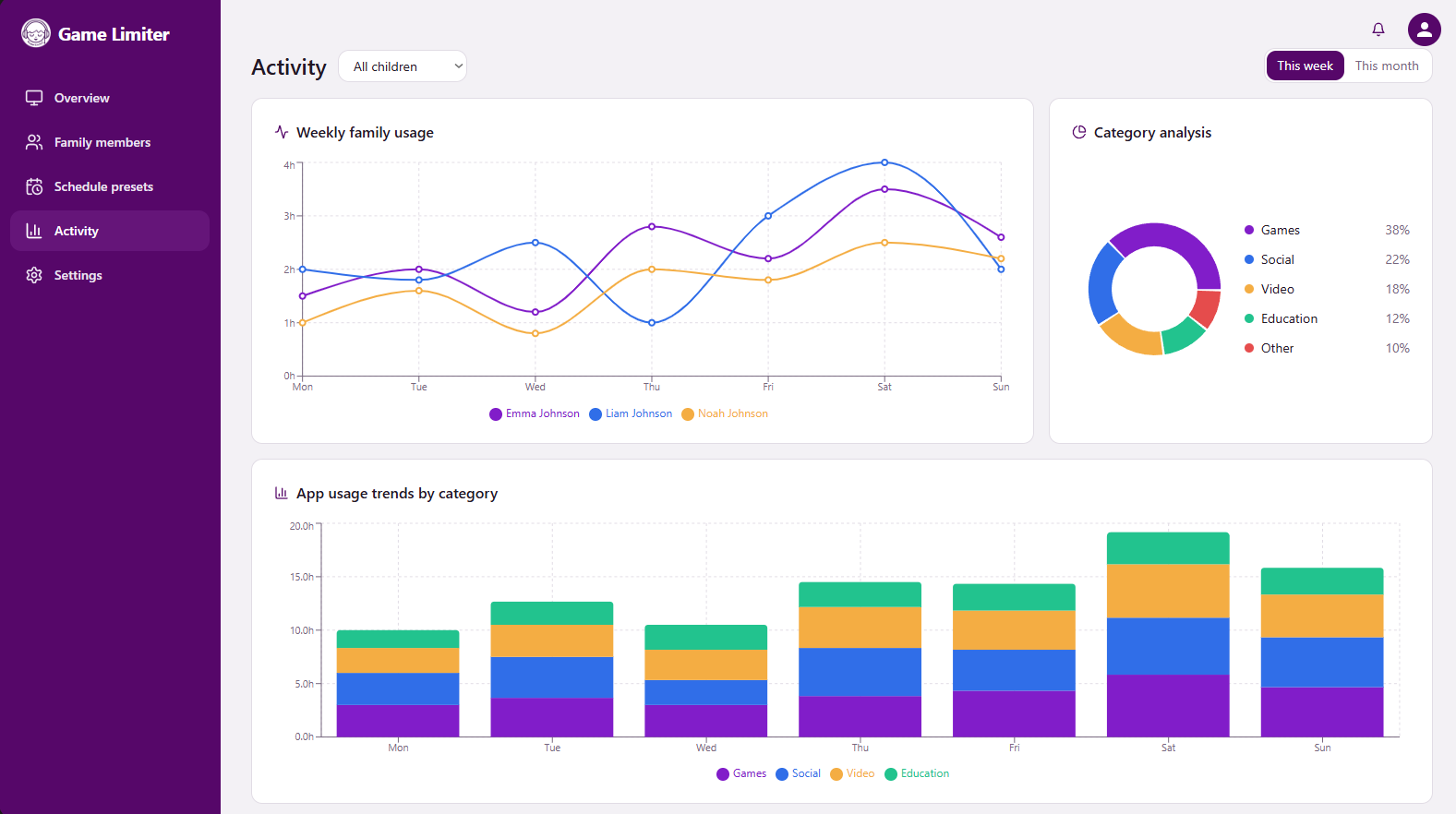Click the Game Limiter brand name

point(114,34)
